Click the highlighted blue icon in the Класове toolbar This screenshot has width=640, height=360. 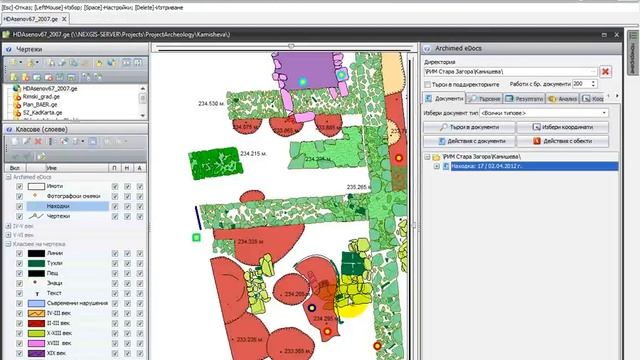93,141
